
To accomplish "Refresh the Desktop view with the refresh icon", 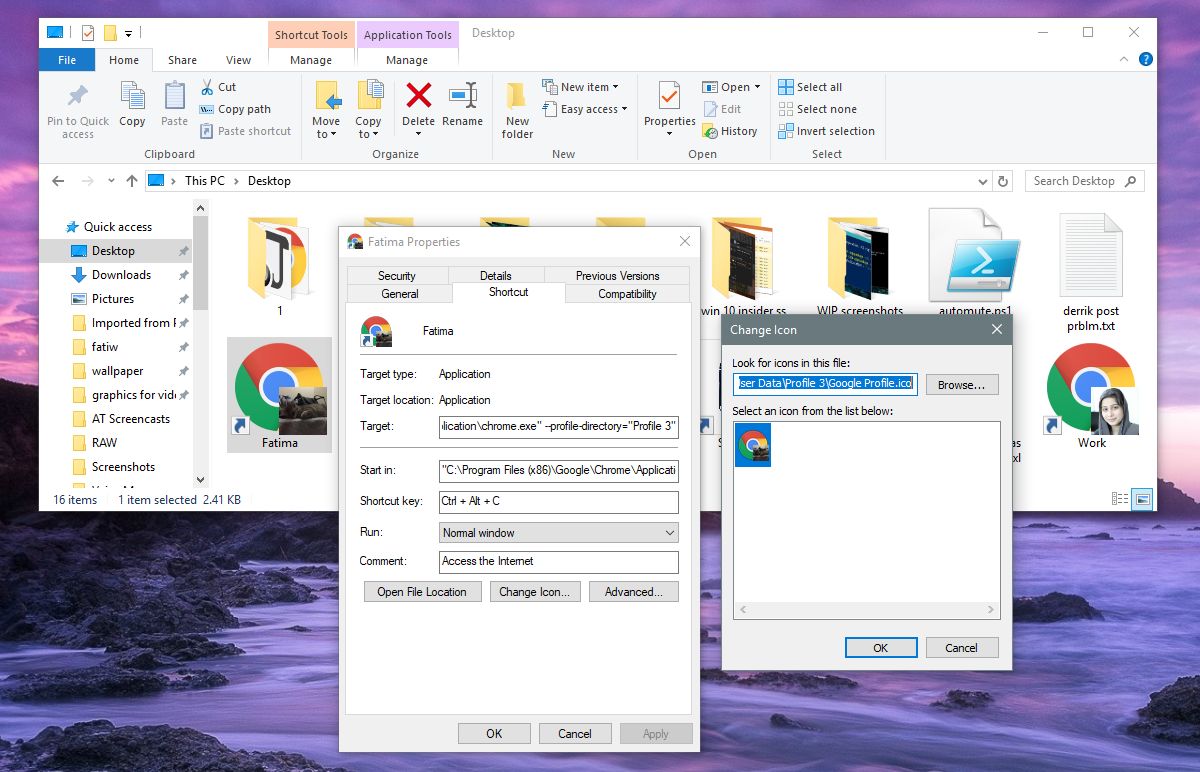I will coord(1003,181).
